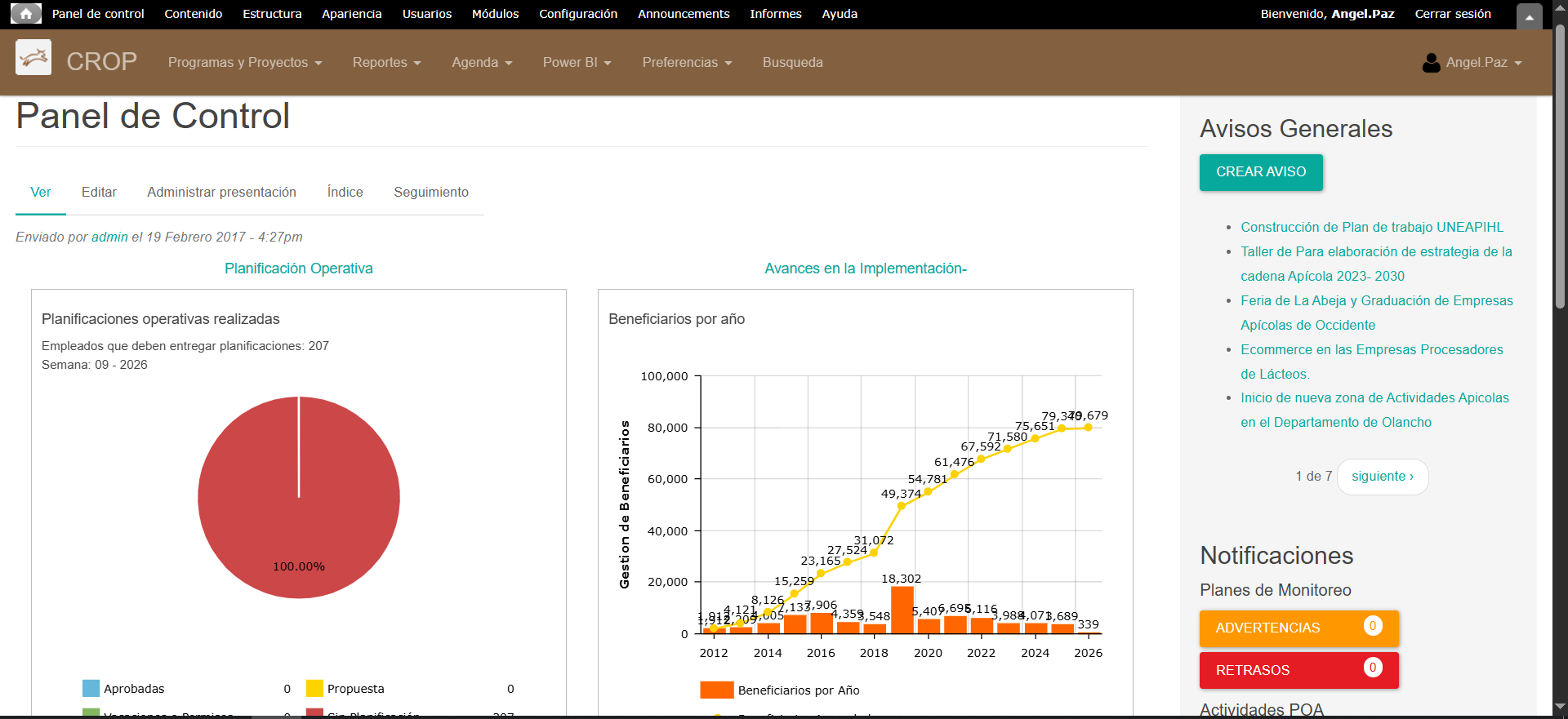Click the orange Beneficiarios por Año legend swatch
The height and width of the screenshot is (719, 1568).
pyautogui.click(x=716, y=690)
